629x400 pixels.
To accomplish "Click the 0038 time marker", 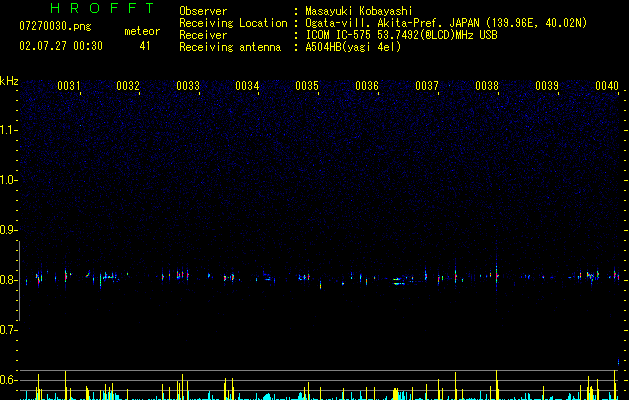I will (x=487, y=86).
